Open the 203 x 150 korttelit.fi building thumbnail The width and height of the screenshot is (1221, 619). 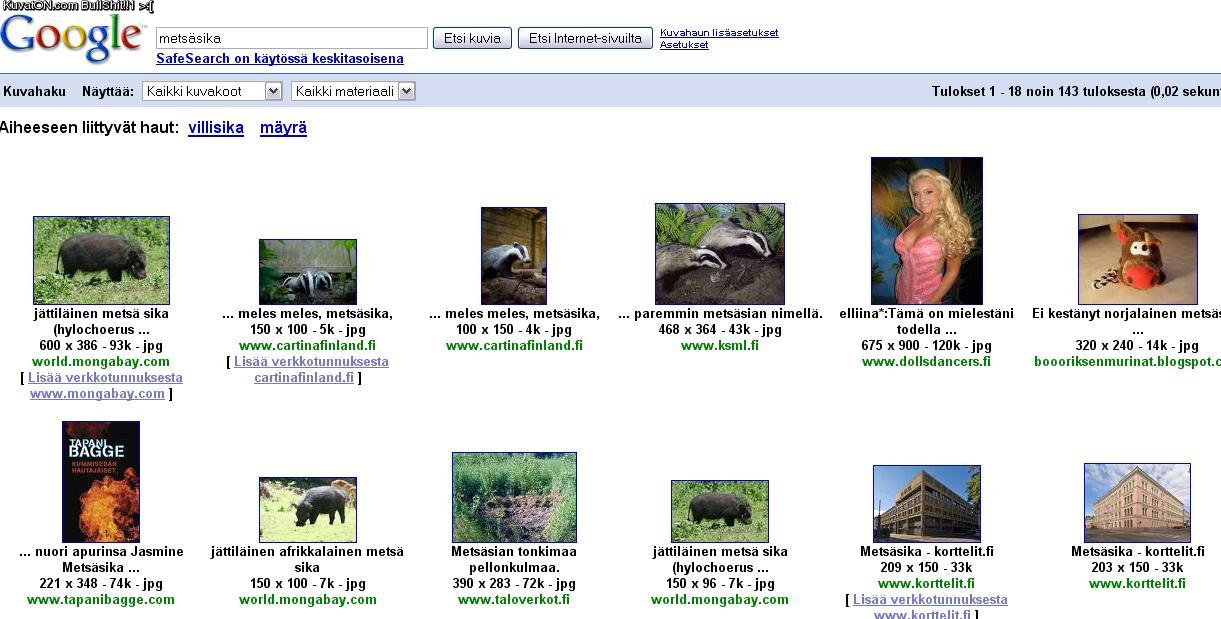1137,502
